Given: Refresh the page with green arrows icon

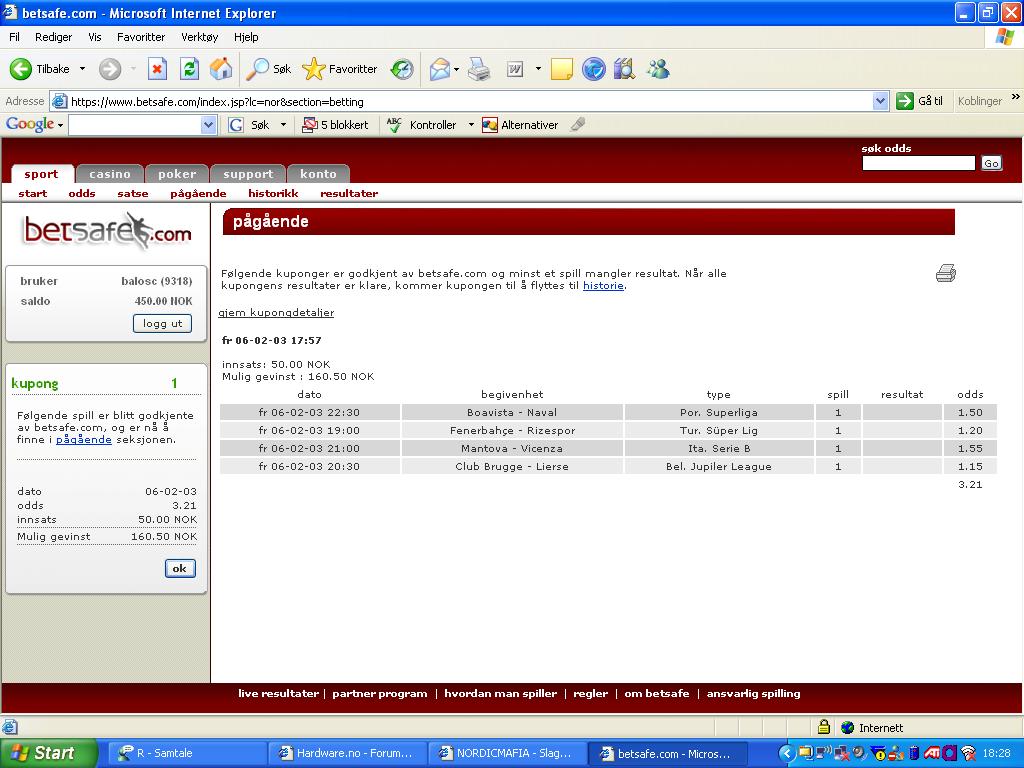Looking at the screenshot, I should 189,69.
